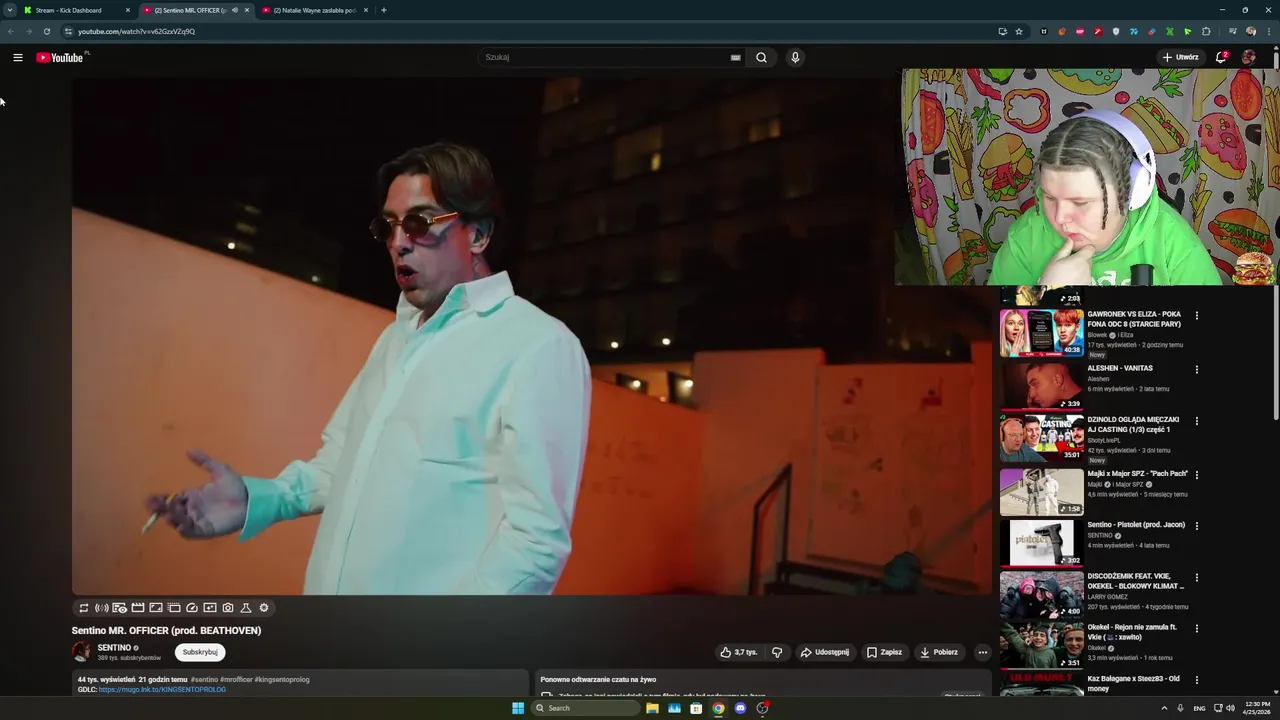The height and width of the screenshot is (720, 1280).
Task: Open Discord from taskbar
Action: point(740,708)
